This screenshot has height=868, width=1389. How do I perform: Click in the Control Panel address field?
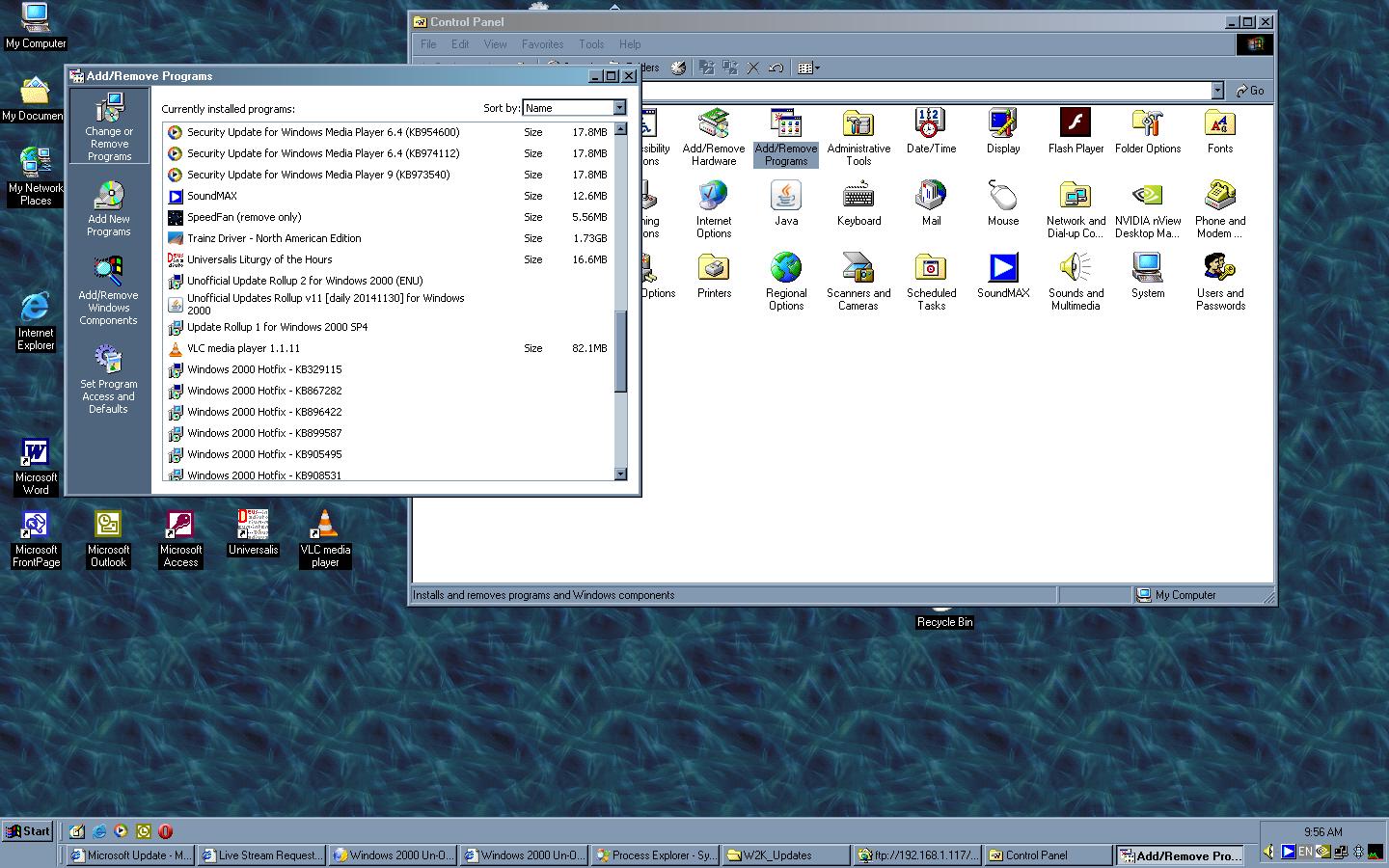tap(926, 91)
